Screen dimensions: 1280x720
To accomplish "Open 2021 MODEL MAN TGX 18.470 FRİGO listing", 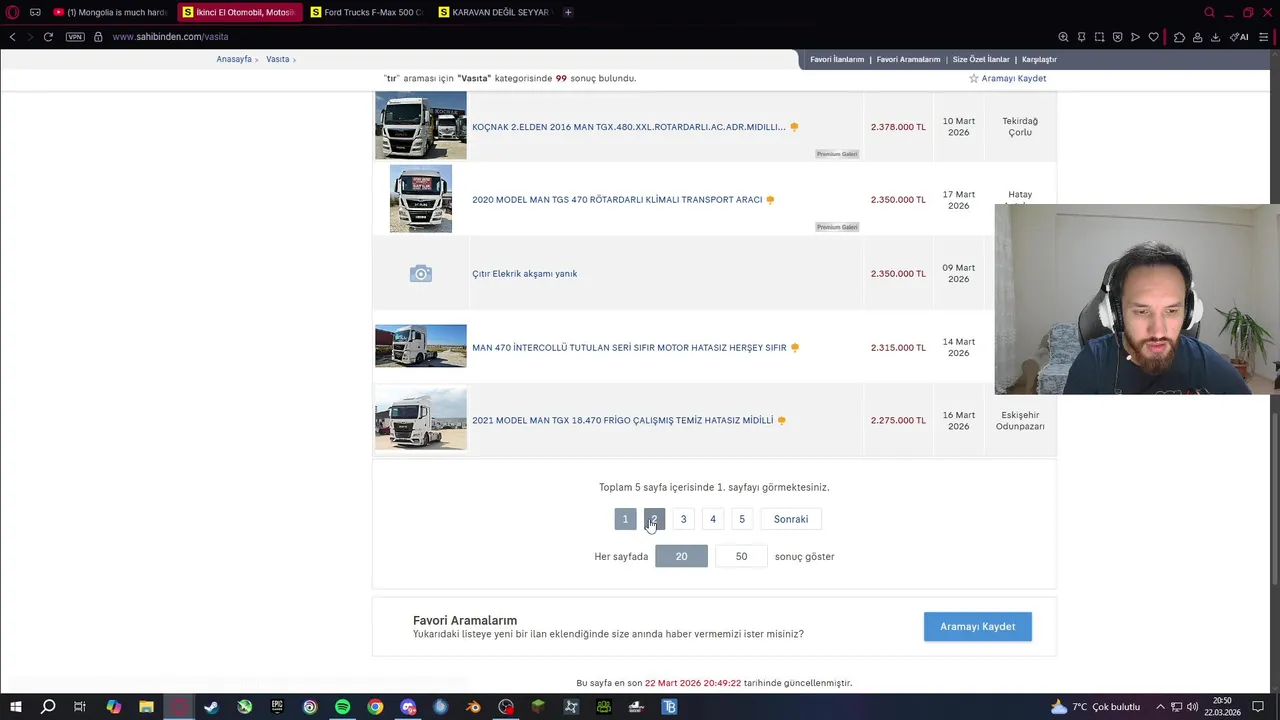I will point(622,420).
